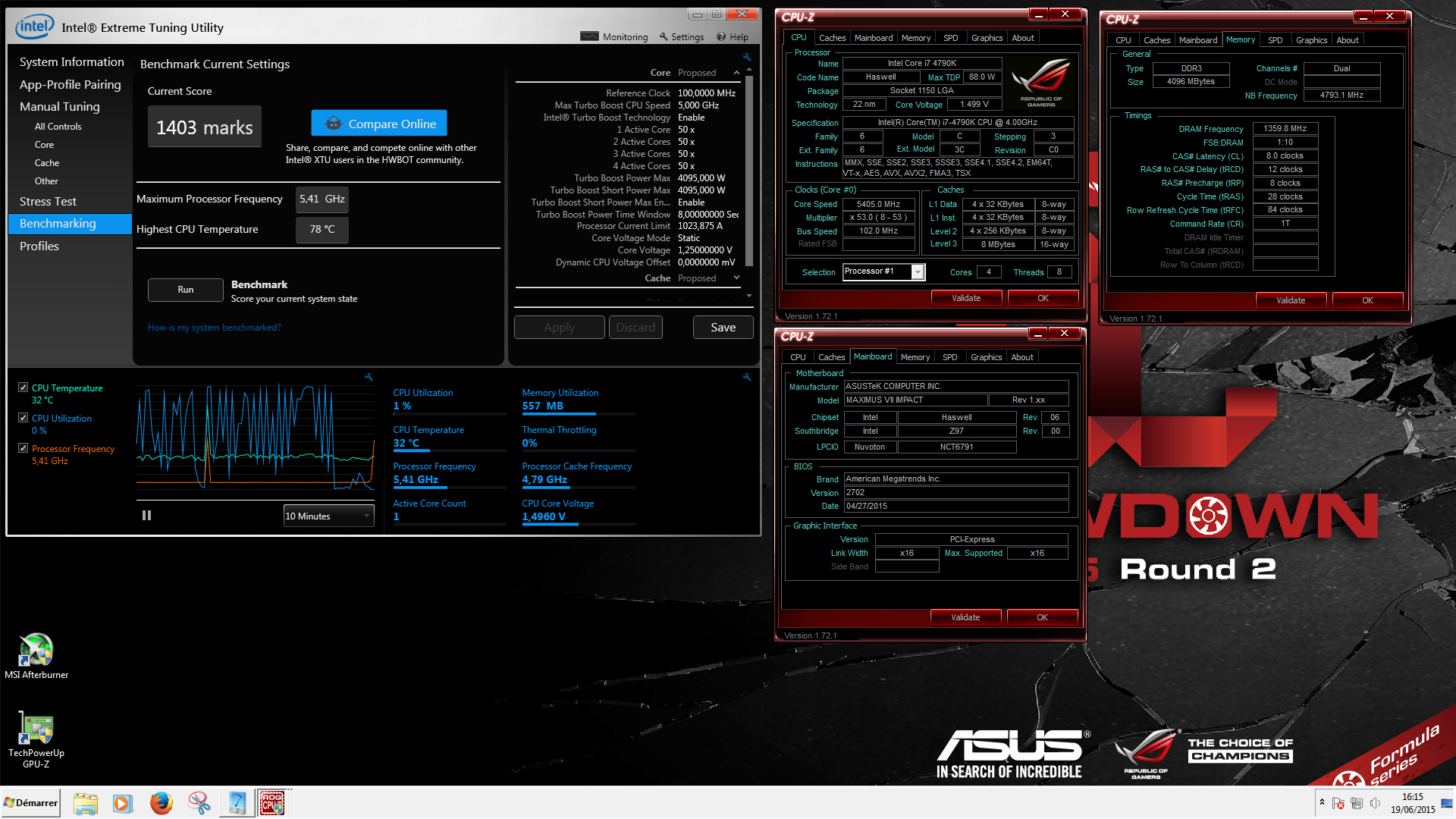Open the Graphics tab in the CPU-Z Memory window
The height and width of the screenshot is (819, 1456).
(1311, 40)
